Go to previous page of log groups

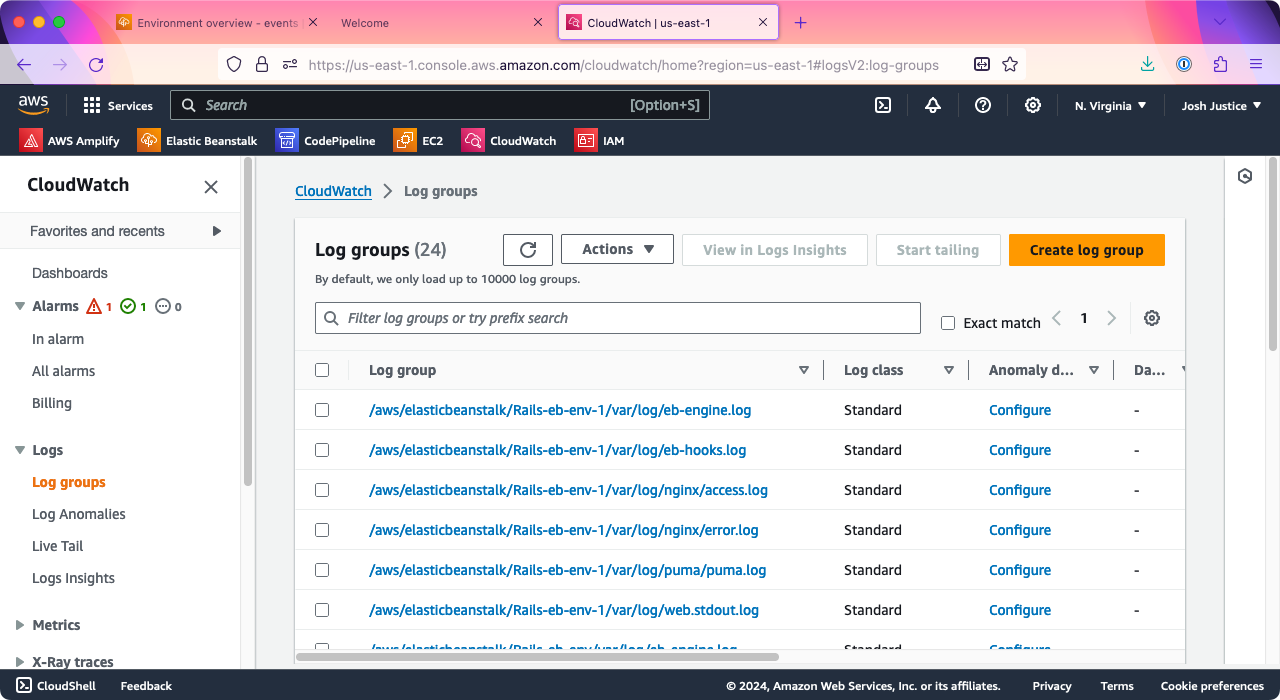1056,318
